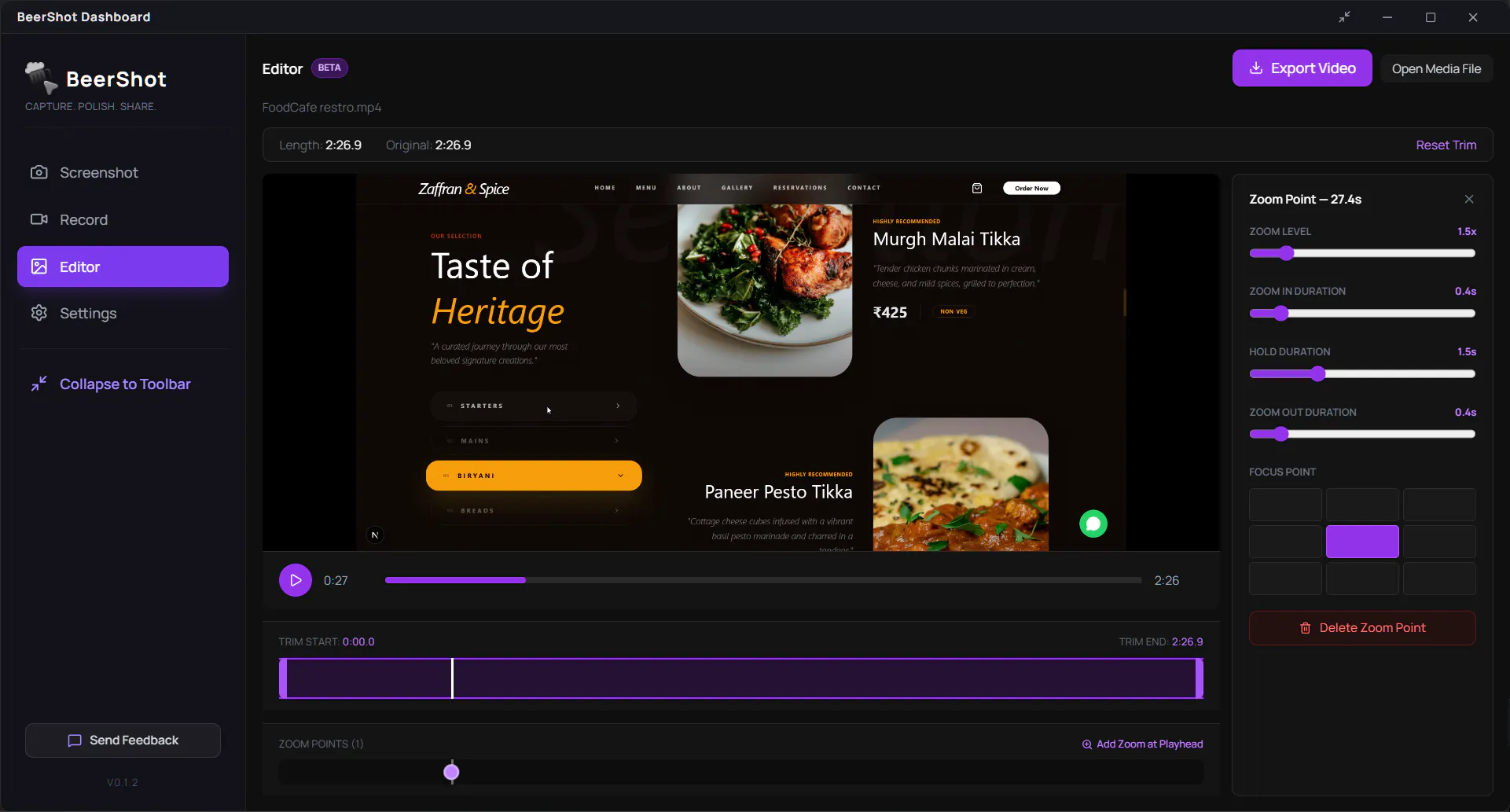Click the BETA badge next to Editor

(x=329, y=68)
